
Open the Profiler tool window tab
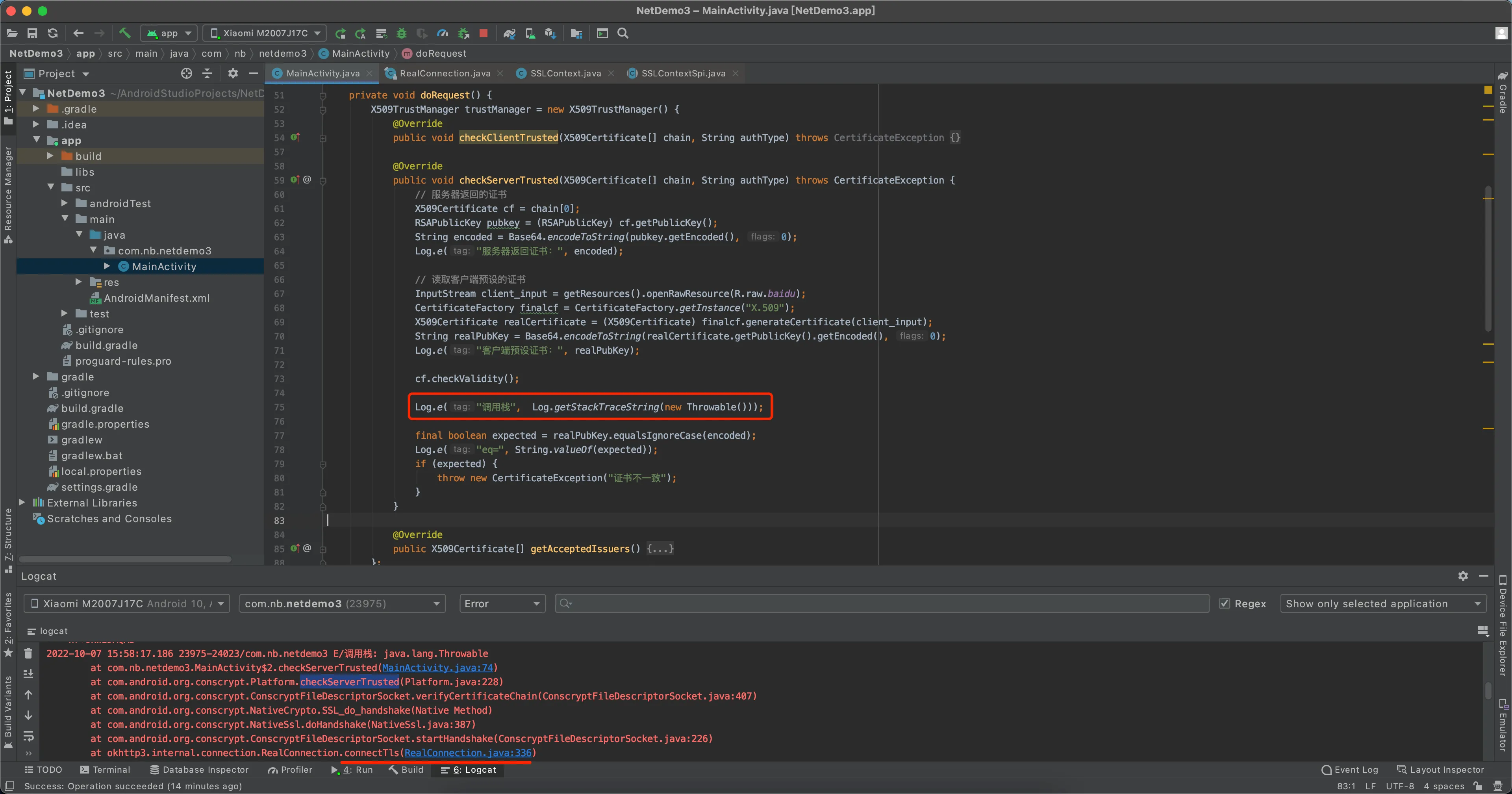coord(290,770)
